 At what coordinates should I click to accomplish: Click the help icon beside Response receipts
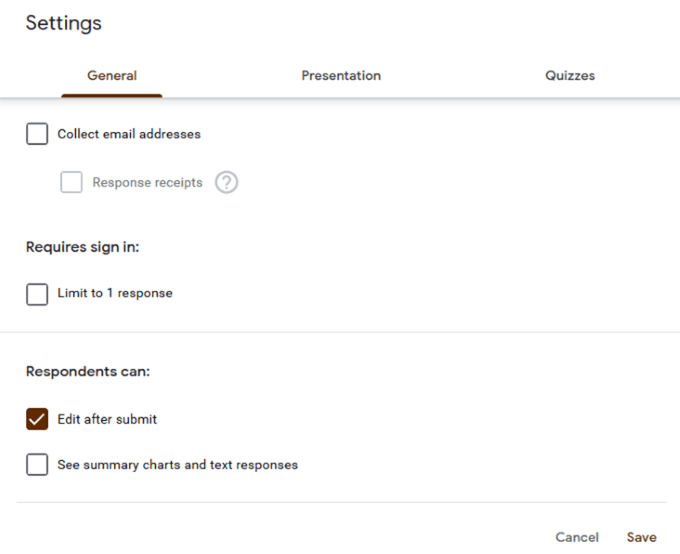[x=227, y=183]
